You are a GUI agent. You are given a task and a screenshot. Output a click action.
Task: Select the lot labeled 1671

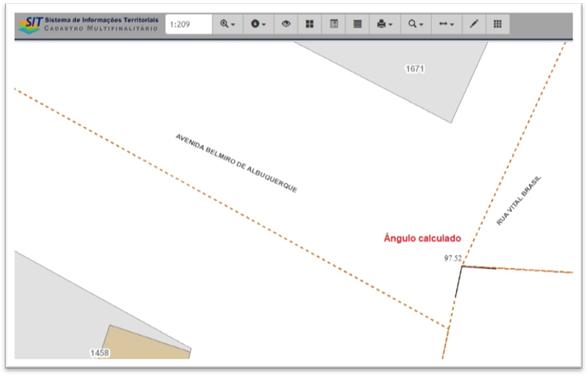point(415,69)
